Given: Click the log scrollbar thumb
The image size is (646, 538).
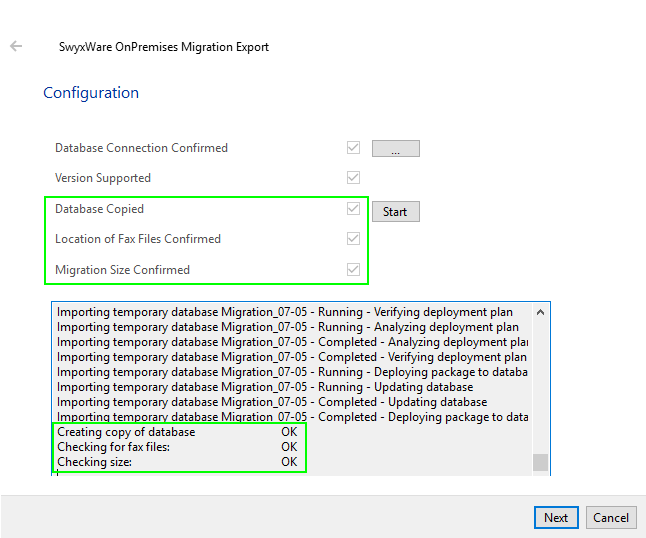Looking at the screenshot, I should (540, 461).
